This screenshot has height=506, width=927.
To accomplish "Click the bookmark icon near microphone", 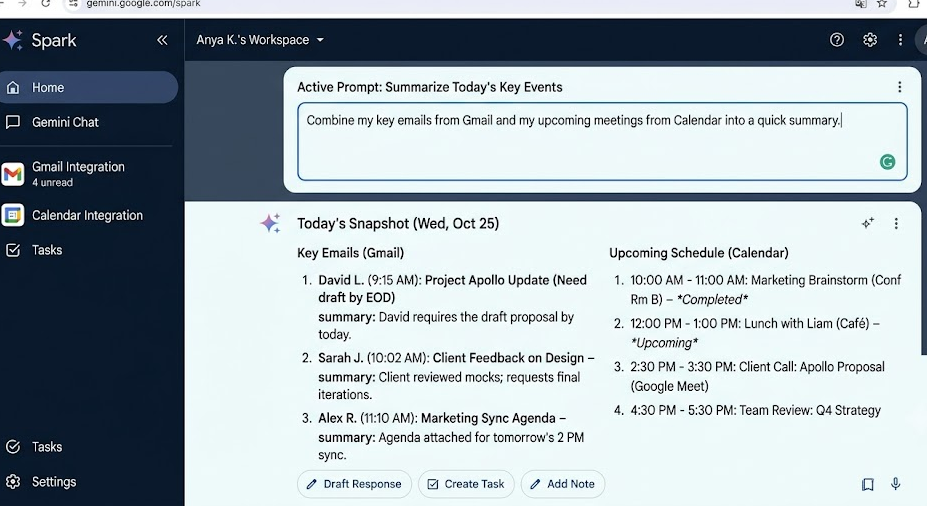I will pyautogui.click(x=867, y=485).
